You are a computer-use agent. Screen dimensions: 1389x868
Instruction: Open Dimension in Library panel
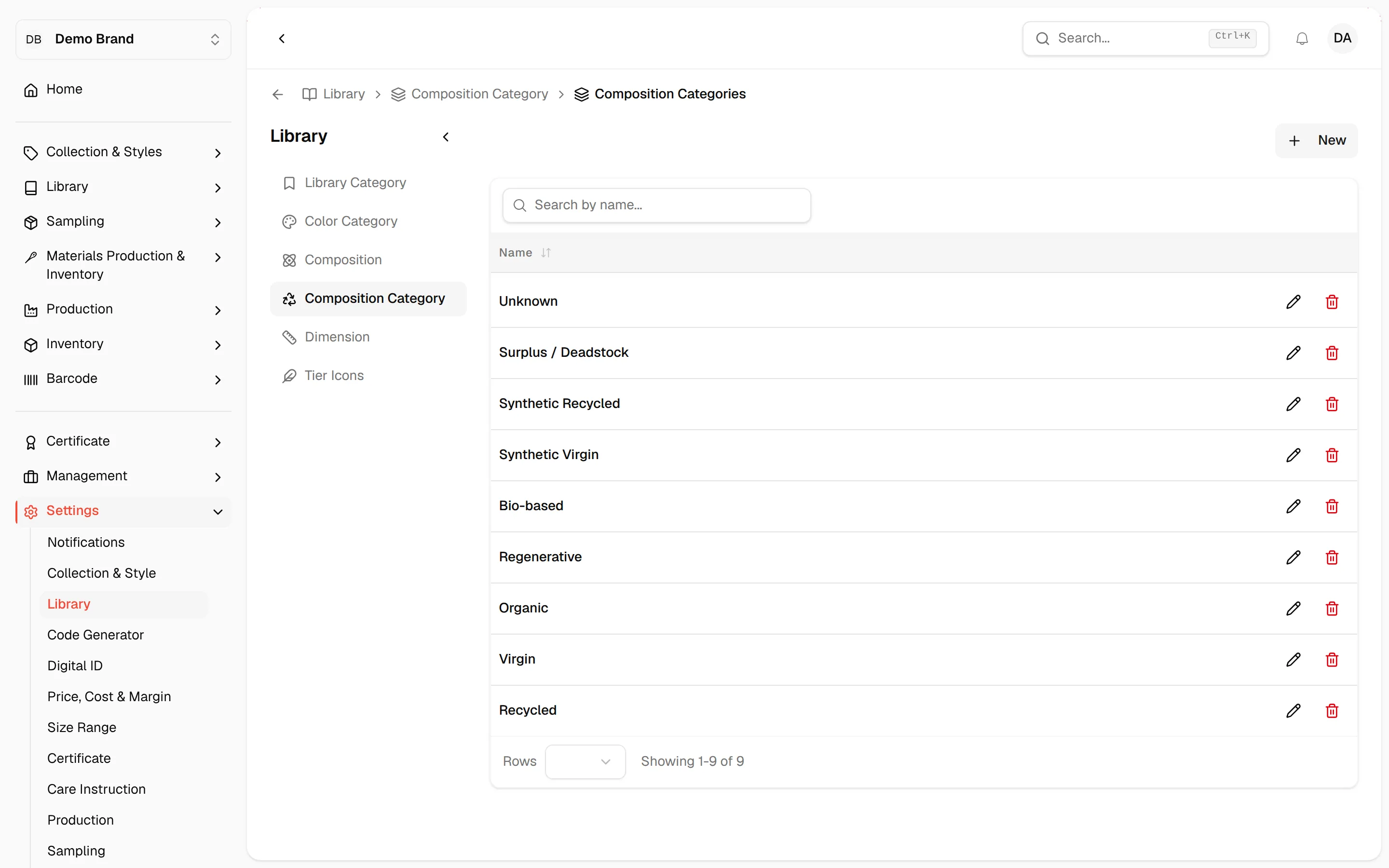pyautogui.click(x=368, y=337)
